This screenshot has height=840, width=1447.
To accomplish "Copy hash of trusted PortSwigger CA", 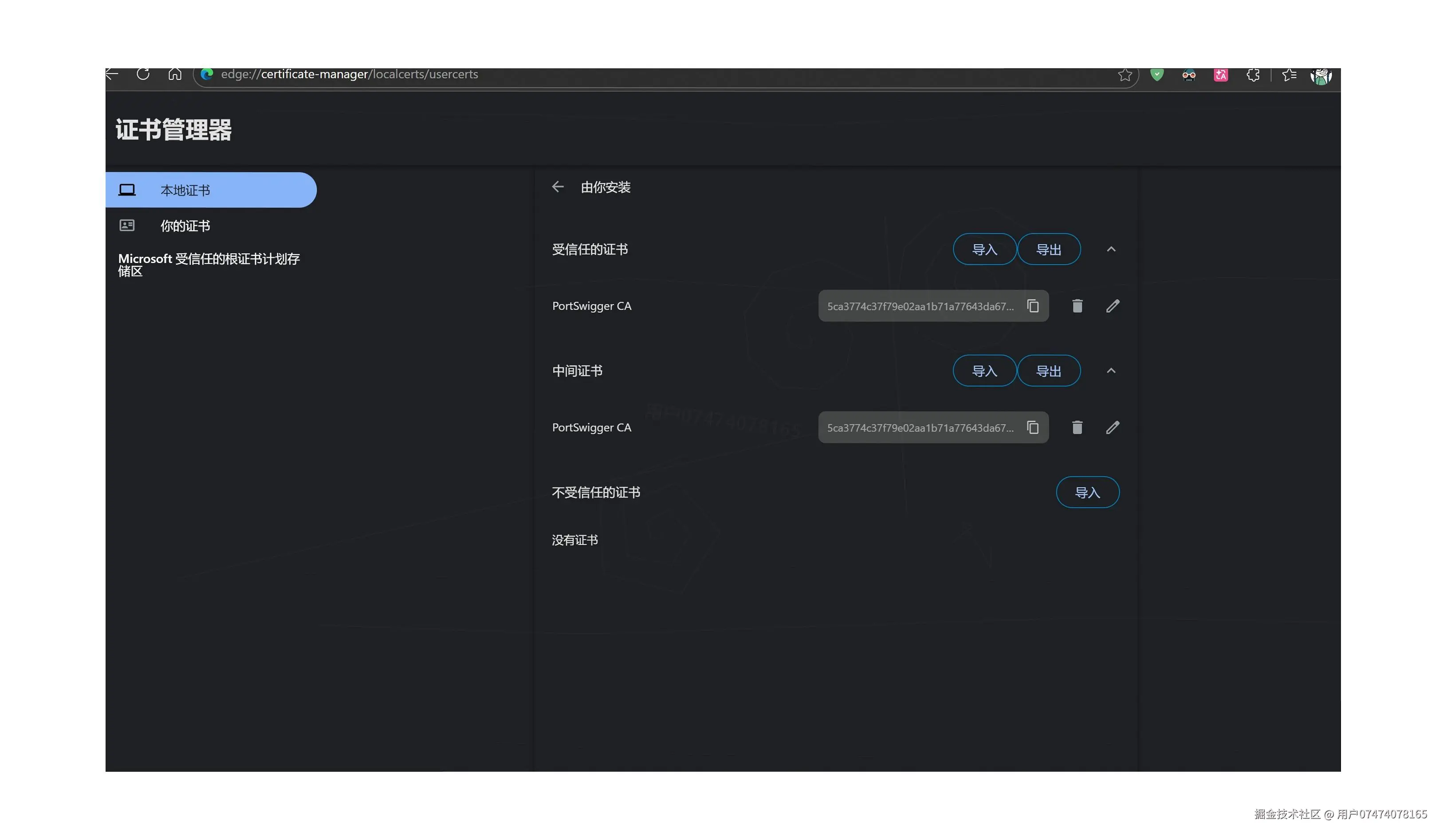I will [x=1032, y=306].
